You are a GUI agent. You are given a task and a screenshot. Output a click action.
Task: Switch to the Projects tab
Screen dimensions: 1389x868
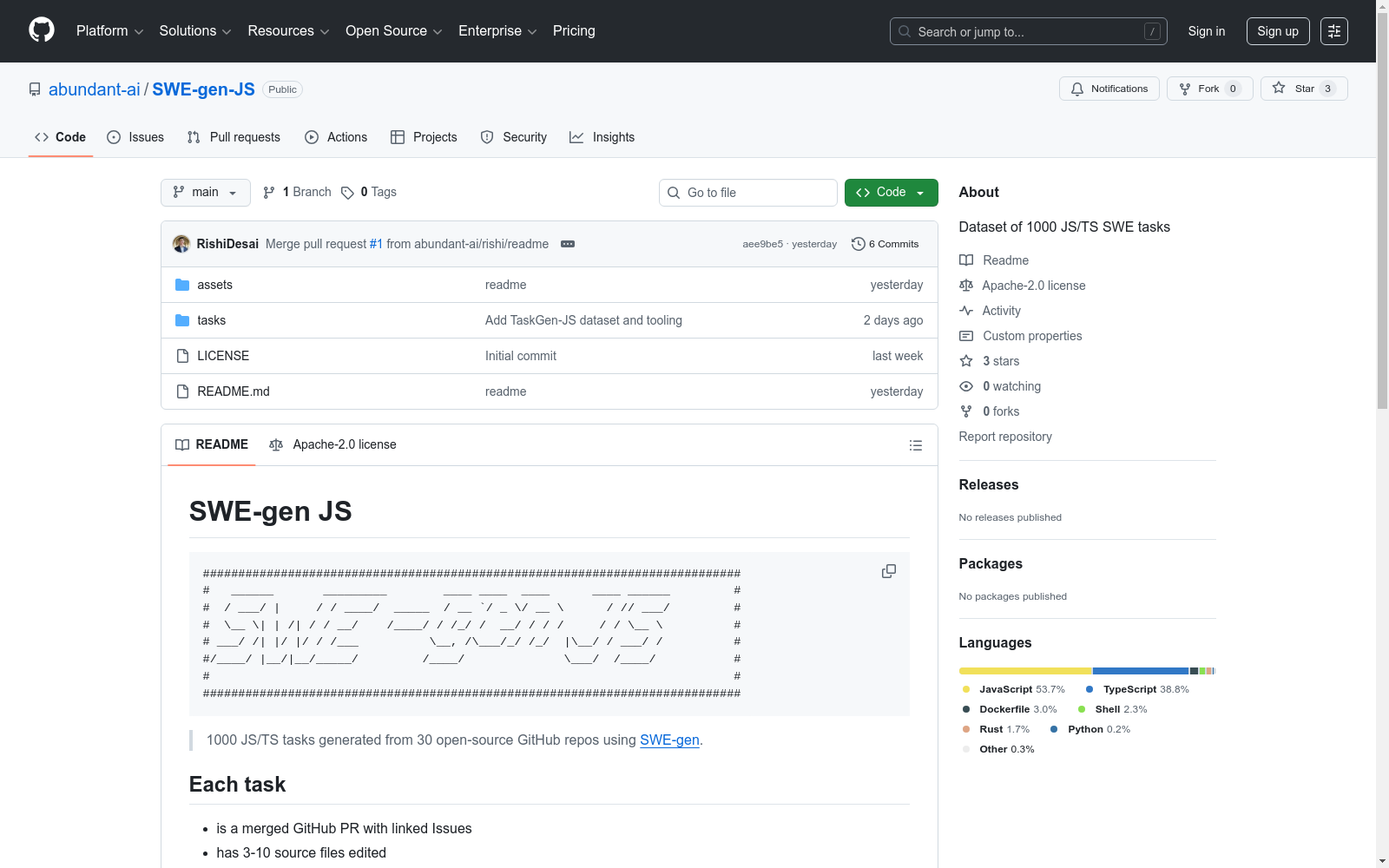424,137
